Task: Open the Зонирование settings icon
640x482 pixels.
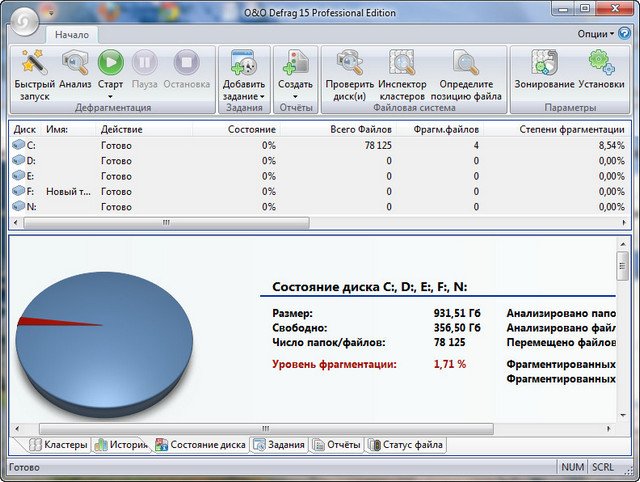Action: click(544, 62)
